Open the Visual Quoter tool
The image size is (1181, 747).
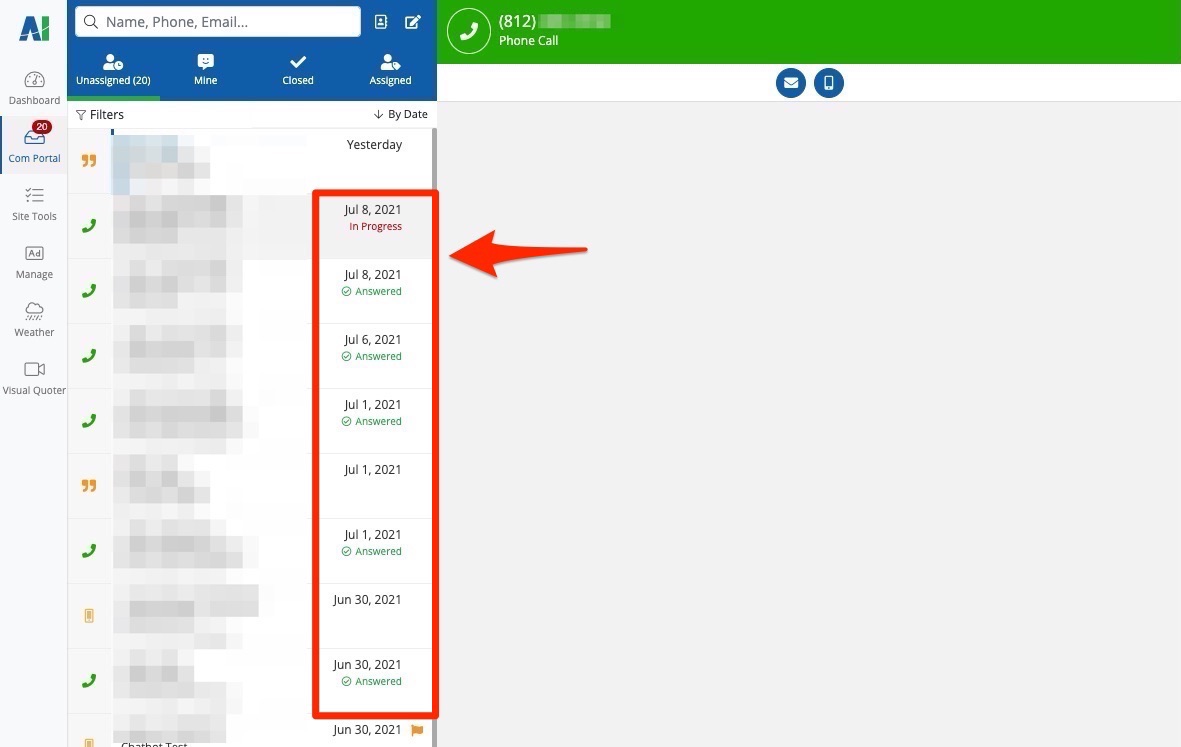click(34, 377)
